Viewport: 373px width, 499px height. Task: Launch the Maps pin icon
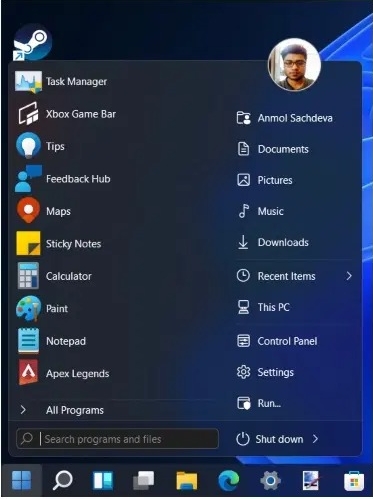point(28,210)
